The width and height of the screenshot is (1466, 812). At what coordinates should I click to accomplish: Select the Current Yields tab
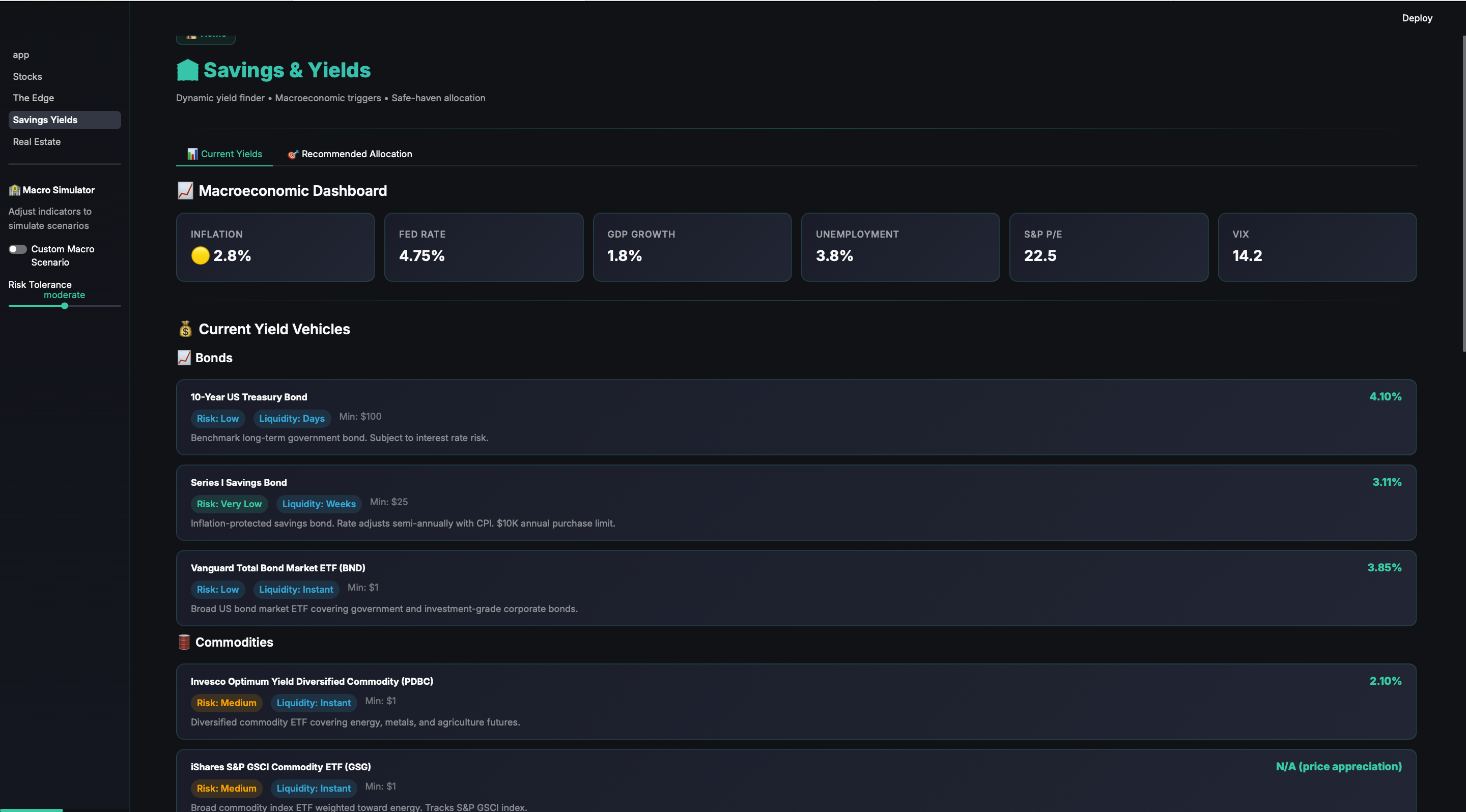pos(224,154)
